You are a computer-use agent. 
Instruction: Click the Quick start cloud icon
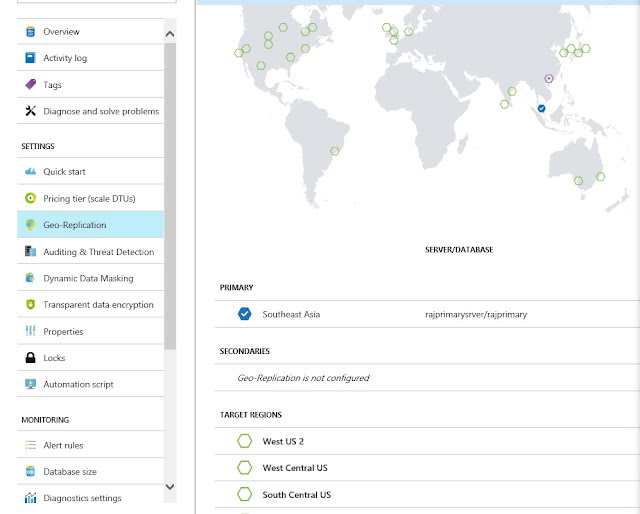coord(31,172)
